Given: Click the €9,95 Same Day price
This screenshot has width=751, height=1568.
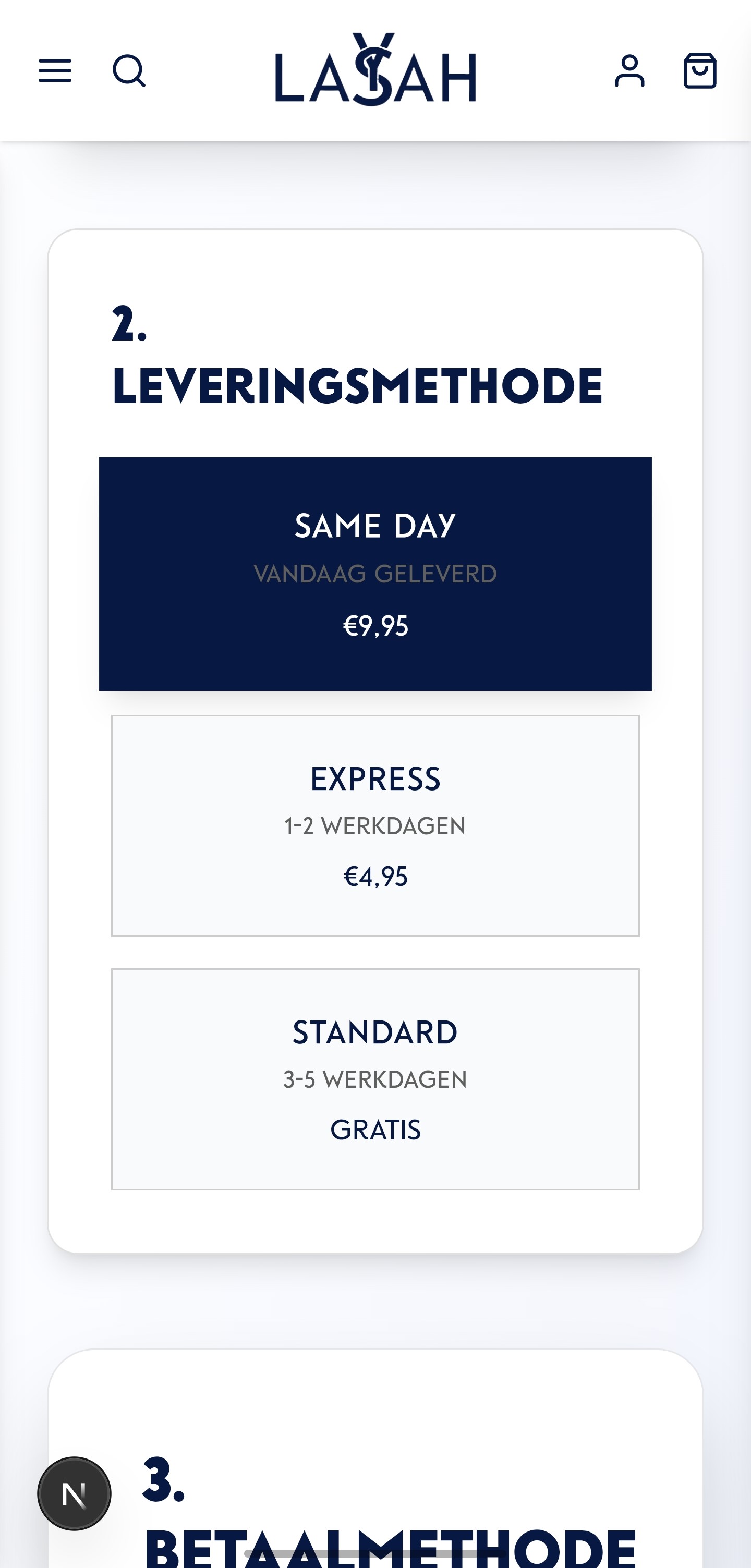Looking at the screenshot, I should pos(375,626).
